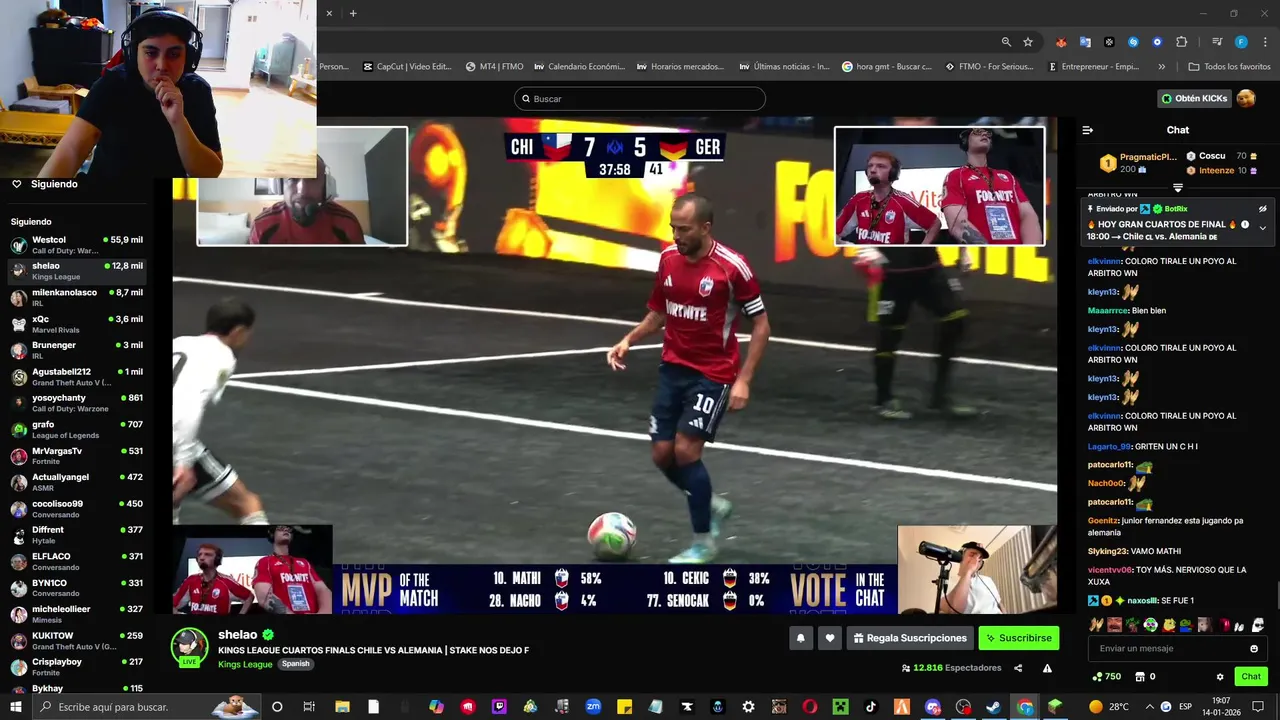
Task: Open Chrome three-dot menu
Action: click(x=1264, y=42)
